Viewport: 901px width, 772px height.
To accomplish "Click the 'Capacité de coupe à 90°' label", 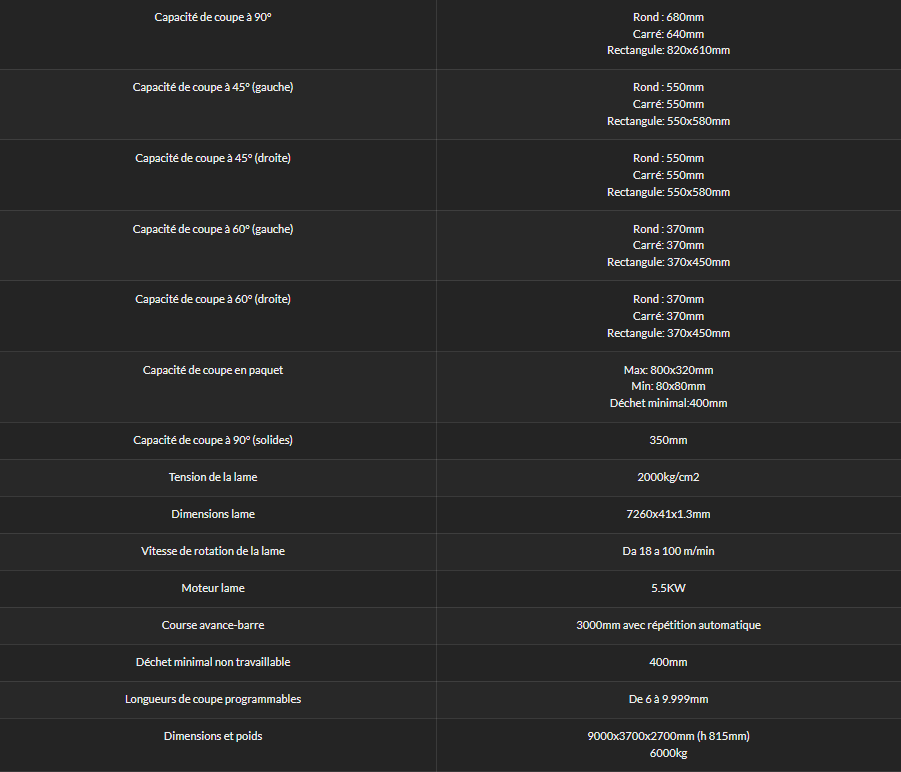I will pos(213,17).
